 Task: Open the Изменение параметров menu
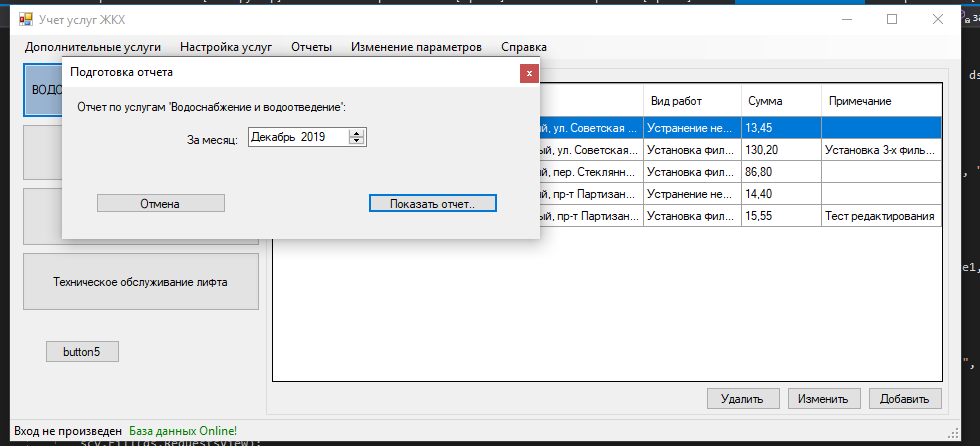point(416,47)
